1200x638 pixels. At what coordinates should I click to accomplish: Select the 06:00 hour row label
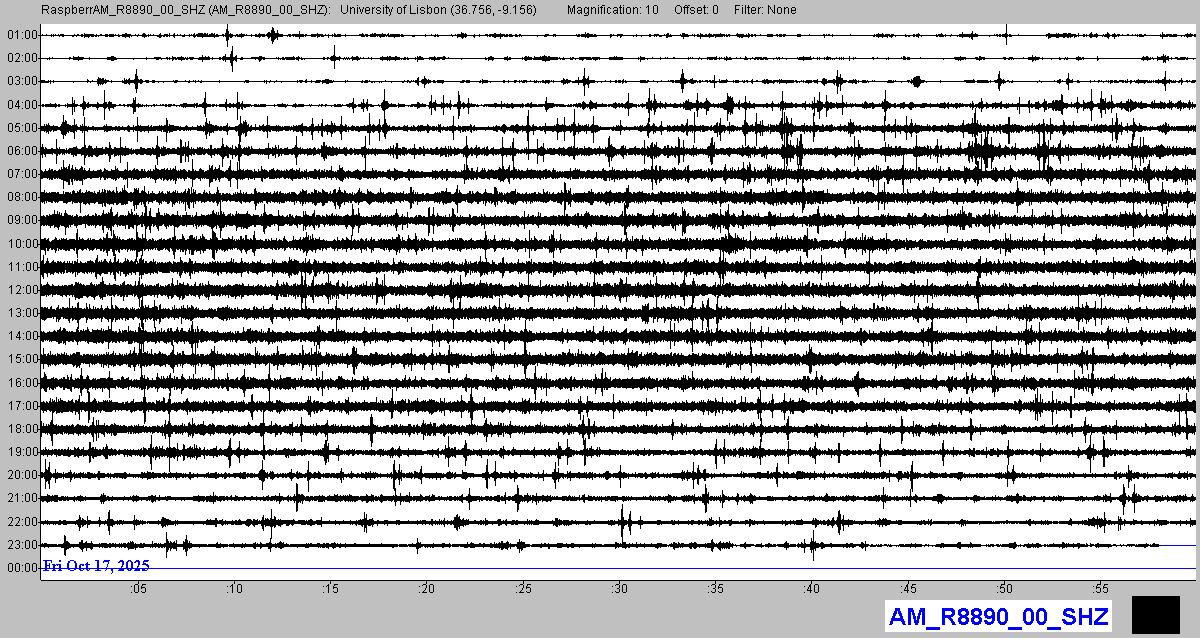[21, 151]
